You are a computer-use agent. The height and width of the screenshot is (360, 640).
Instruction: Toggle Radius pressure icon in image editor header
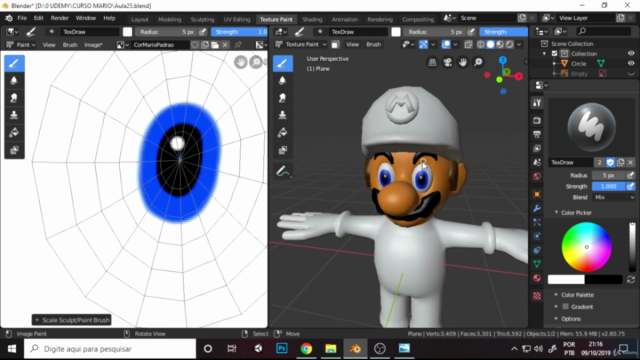coord(202,32)
